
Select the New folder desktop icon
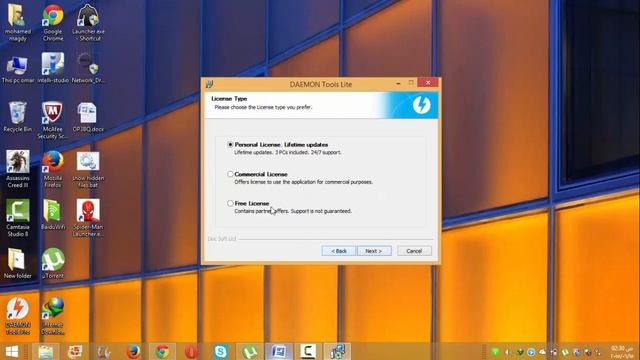(18, 264)
